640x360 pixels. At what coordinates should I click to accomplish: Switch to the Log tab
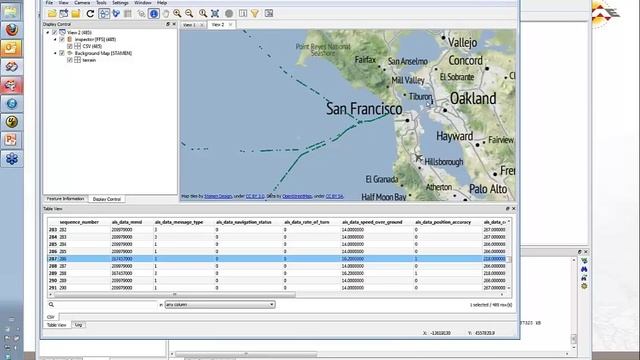pos(78,325)
